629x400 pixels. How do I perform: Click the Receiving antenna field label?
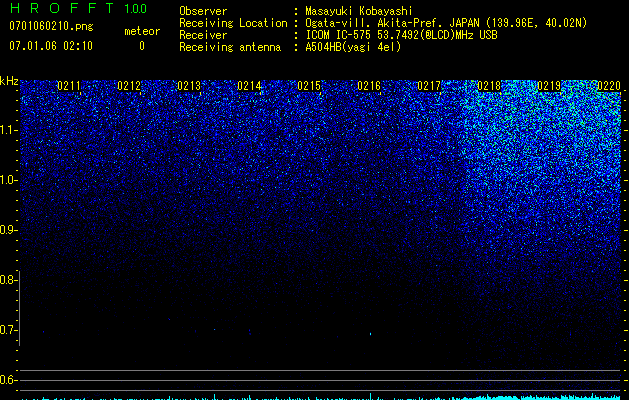230,47
